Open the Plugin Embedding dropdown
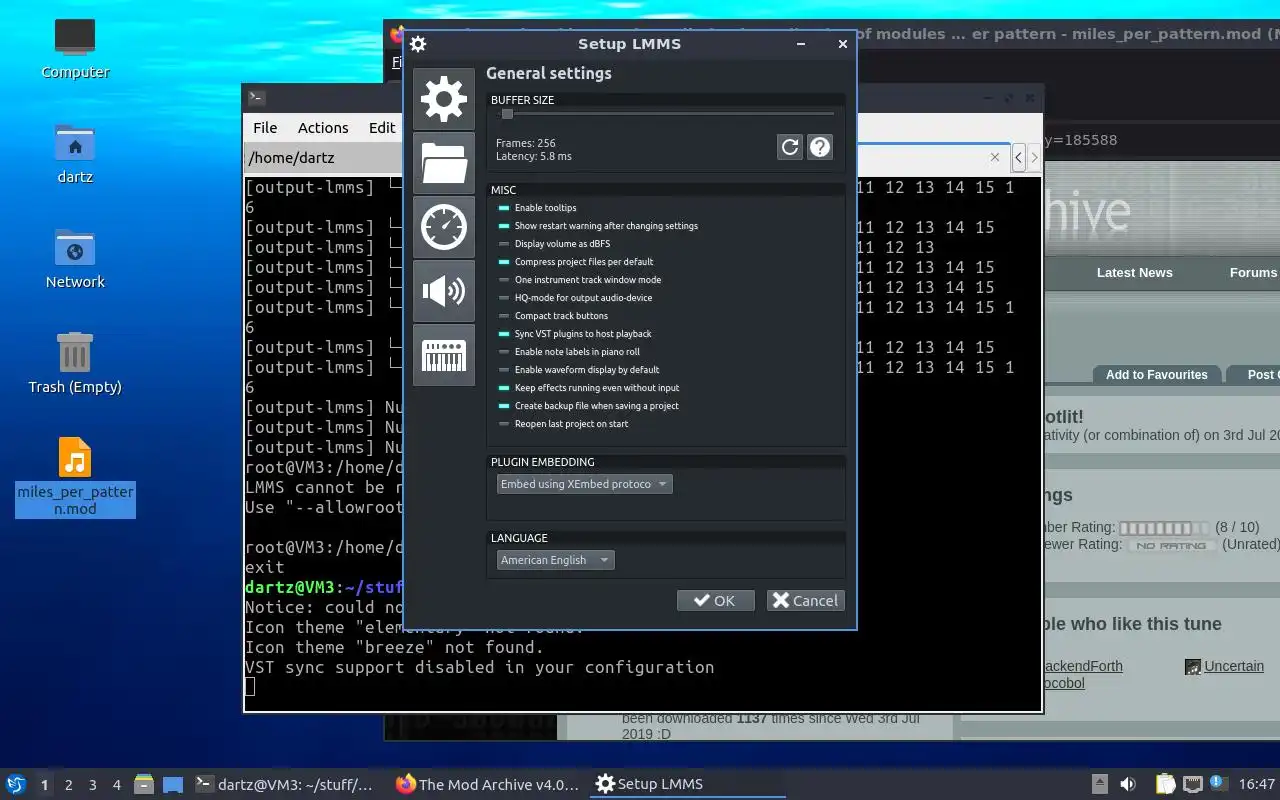The height and width of the screenshot is (800, 1280). [585, 484]
